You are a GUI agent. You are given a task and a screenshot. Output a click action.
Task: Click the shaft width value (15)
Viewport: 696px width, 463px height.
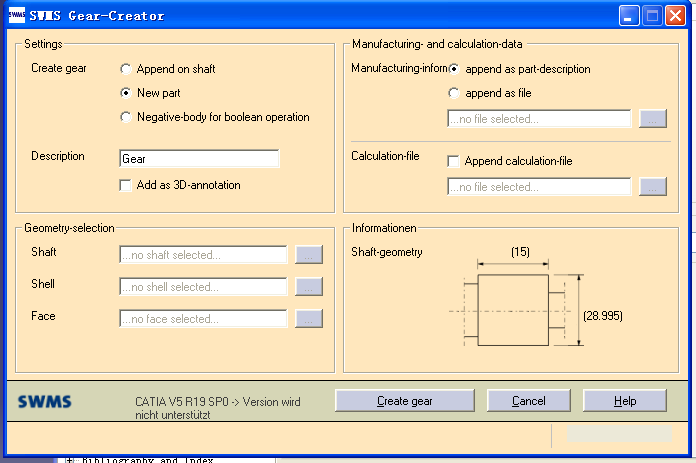click(520, 252)
